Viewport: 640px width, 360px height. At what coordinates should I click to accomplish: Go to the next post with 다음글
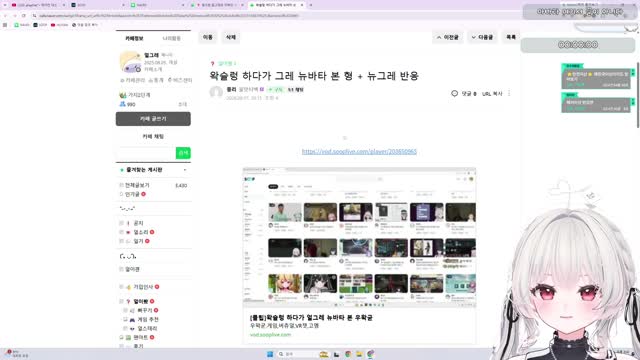click(482, 37)
